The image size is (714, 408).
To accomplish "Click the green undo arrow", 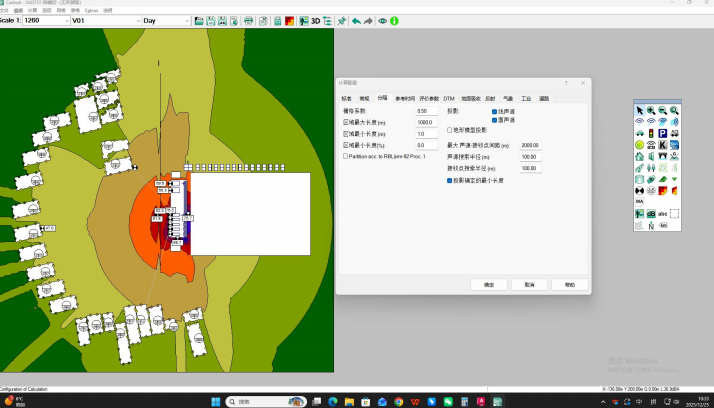I will [356, 21].
